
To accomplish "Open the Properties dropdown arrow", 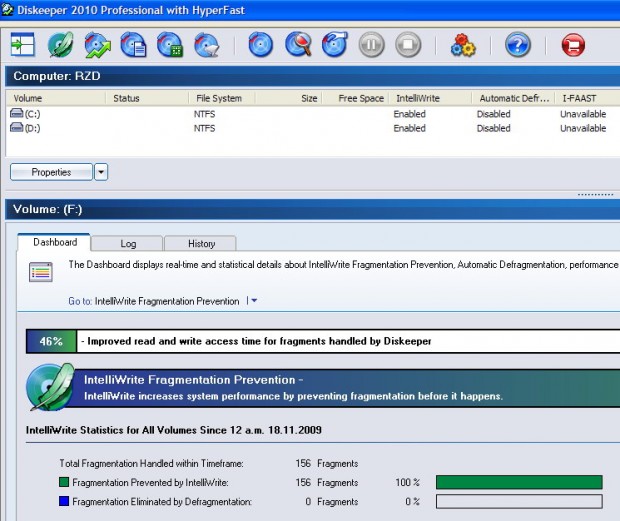I will pyautogui.click(x=101, y=172).
